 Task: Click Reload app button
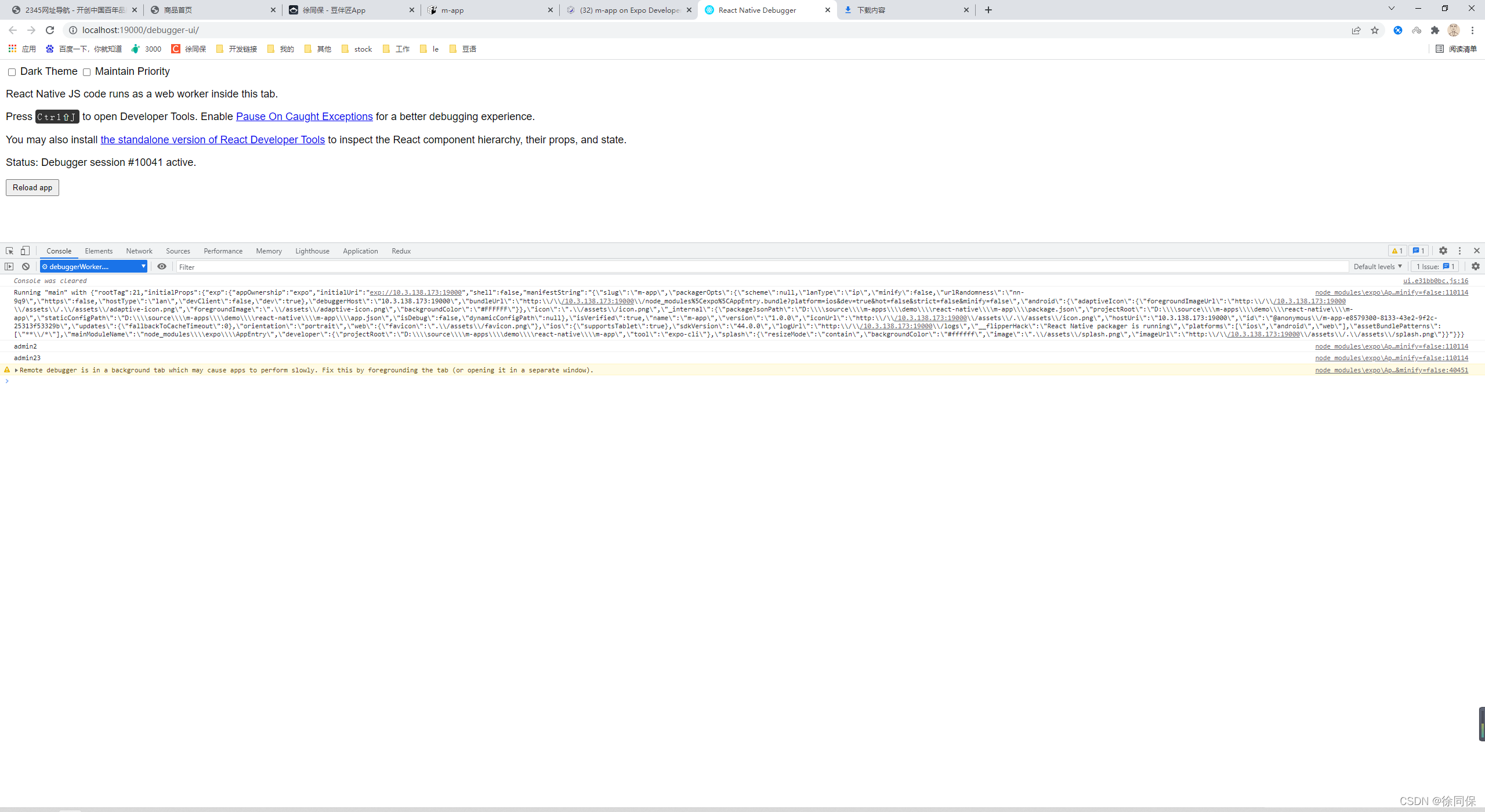click(x=32, y=187)
